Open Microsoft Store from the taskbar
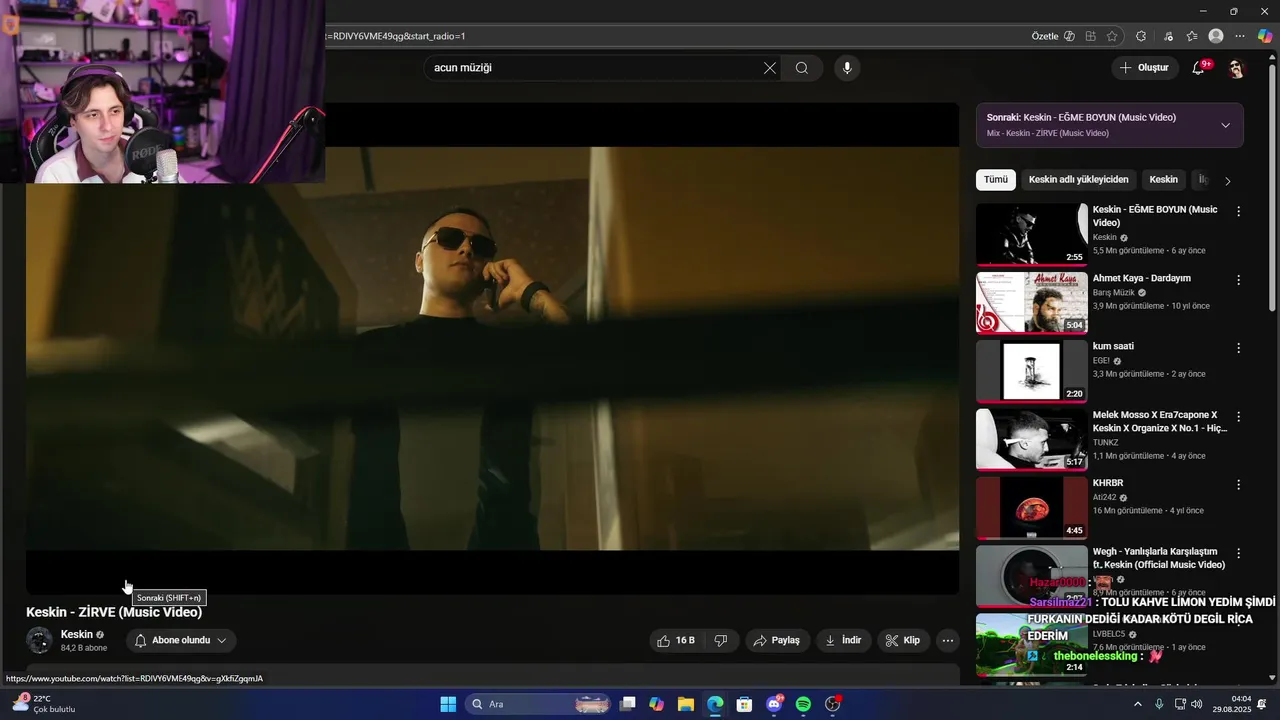Screen dimensions: 1280x720 click(x=744, y=704)
